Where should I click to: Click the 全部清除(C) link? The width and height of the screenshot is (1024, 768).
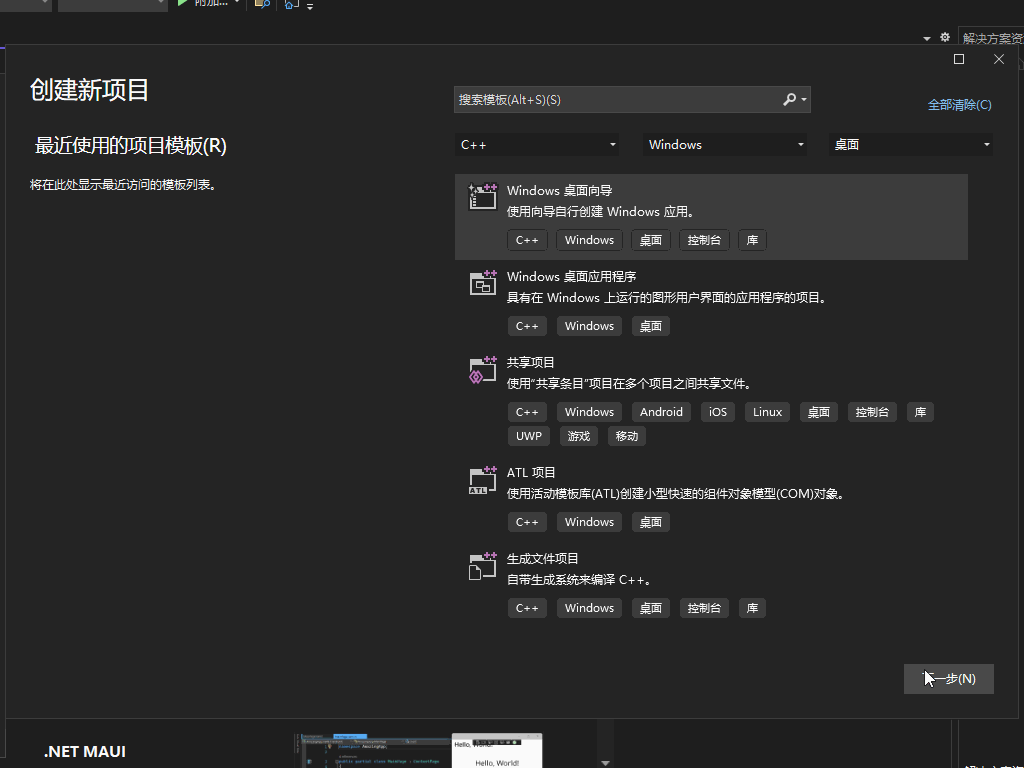959,104
